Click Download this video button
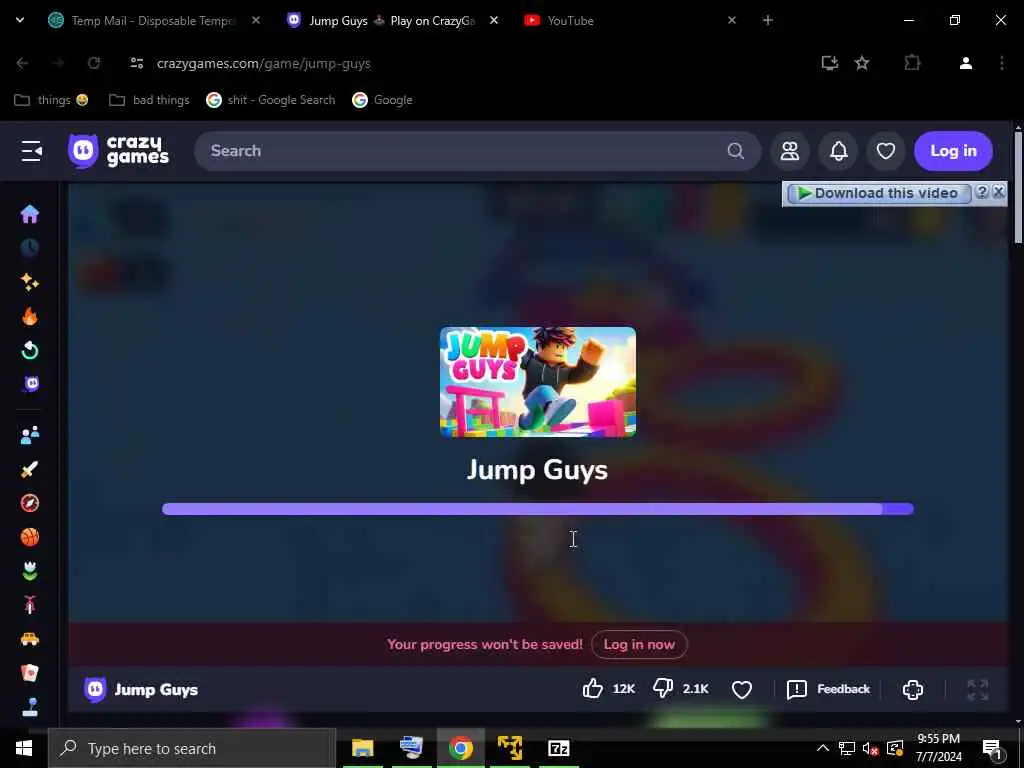 click(x=878, y=193)
